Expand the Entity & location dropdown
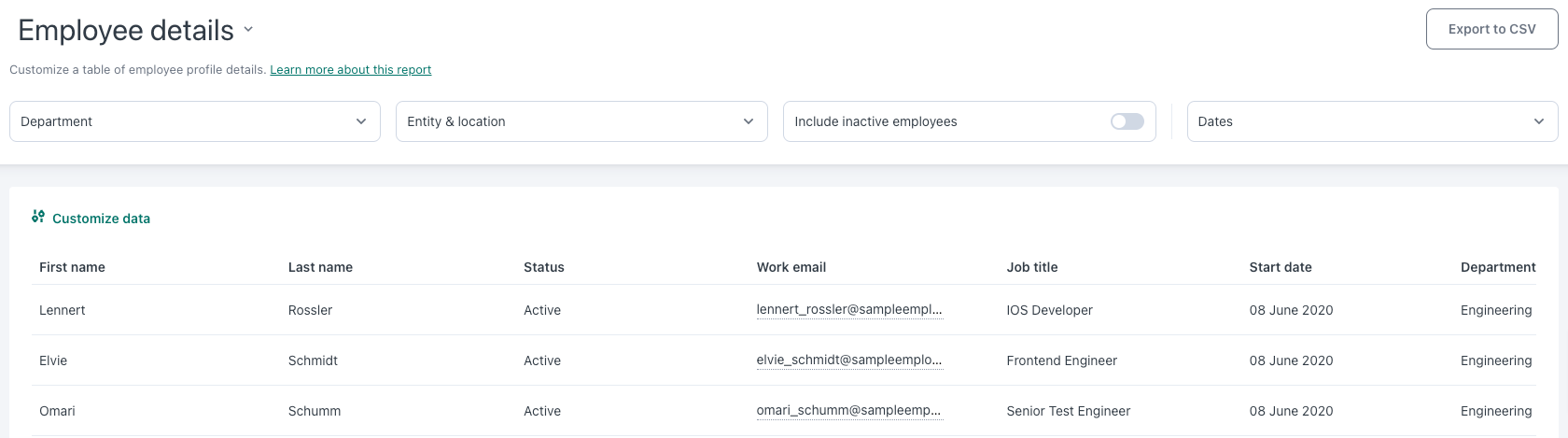The height and width of the screenshot is (438, 1568). pyautogui.click(x=581, y=121)
